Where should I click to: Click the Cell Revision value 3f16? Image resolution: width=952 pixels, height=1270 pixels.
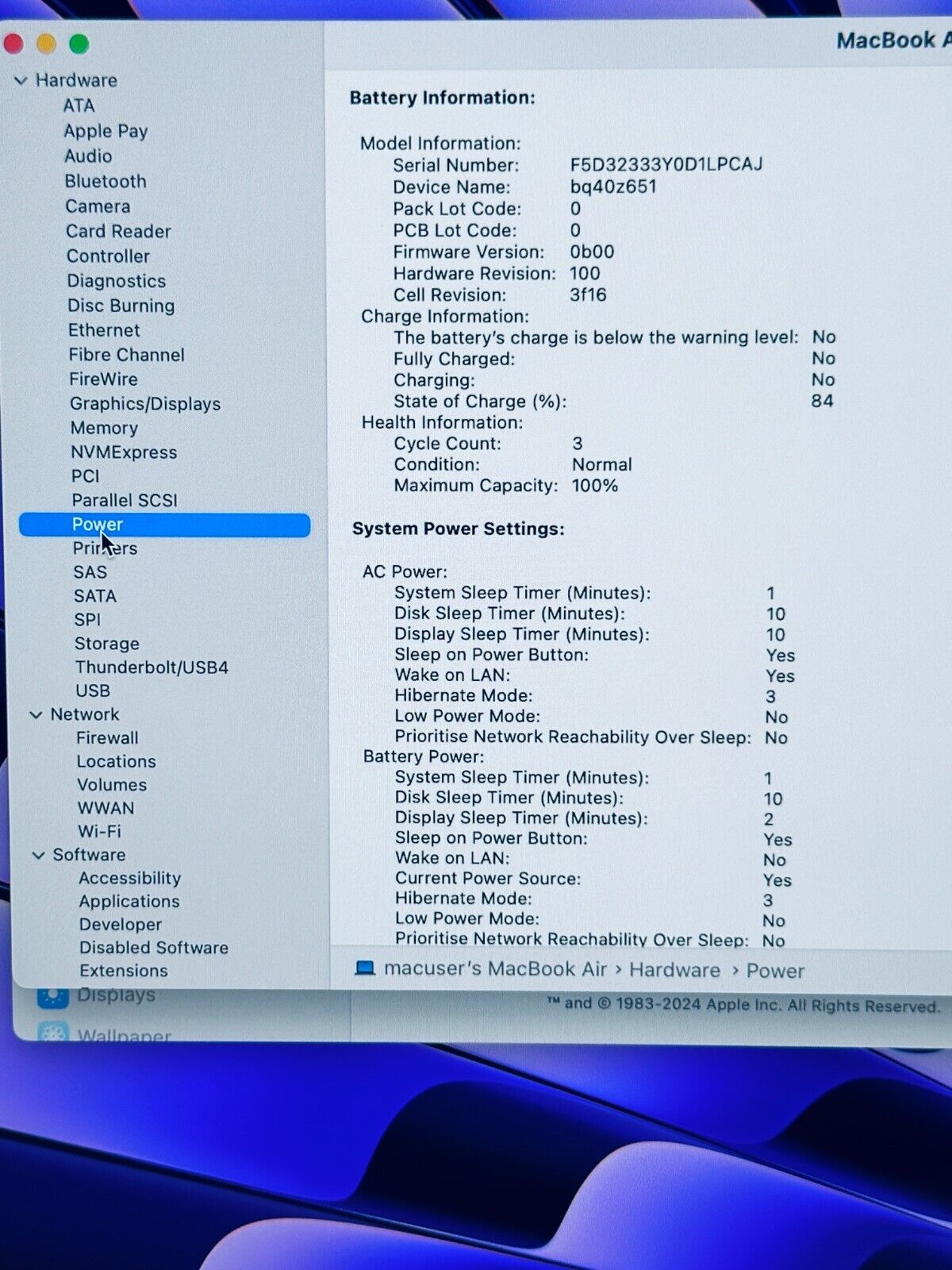point(588,294)
